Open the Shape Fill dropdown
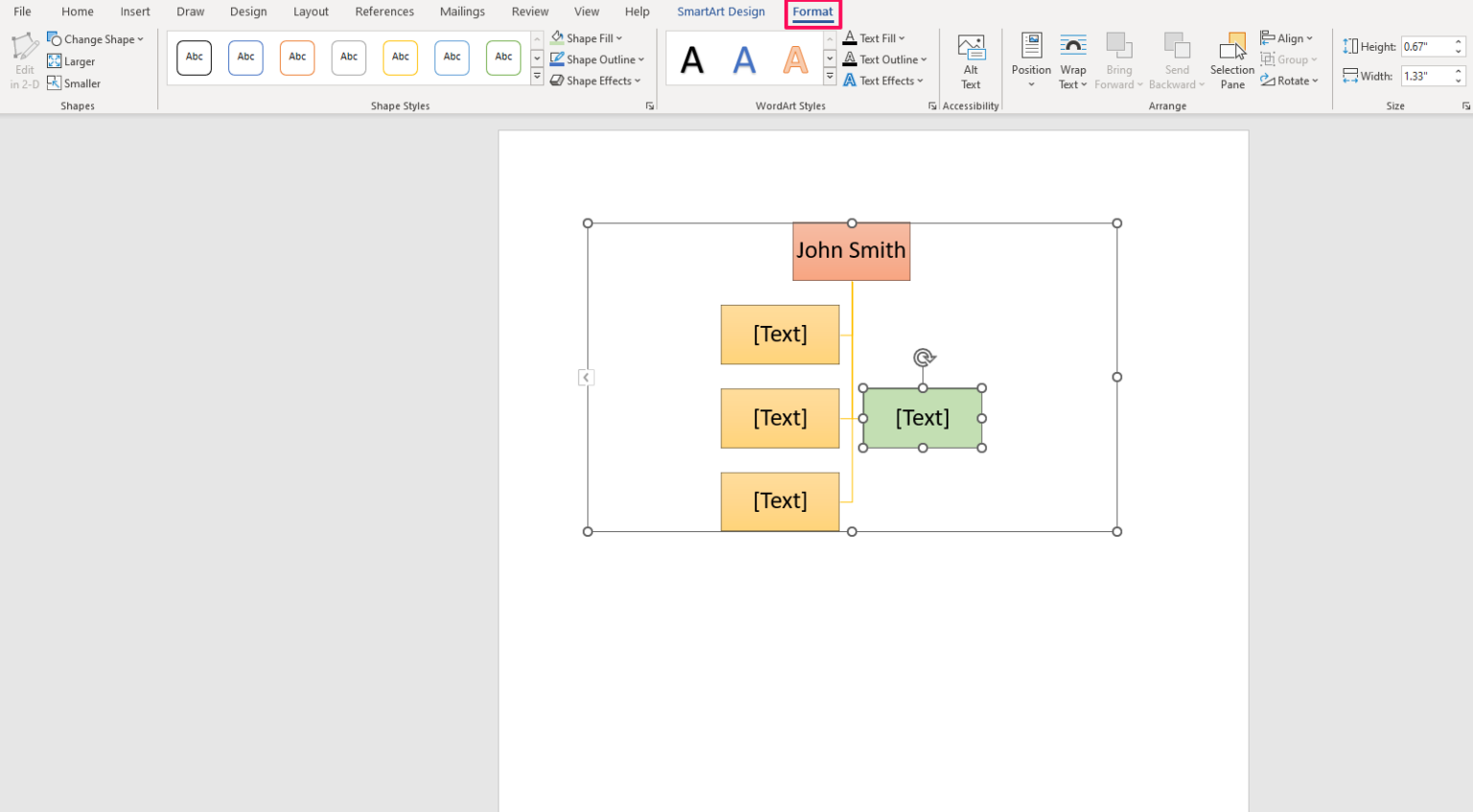 pos(588,37)
